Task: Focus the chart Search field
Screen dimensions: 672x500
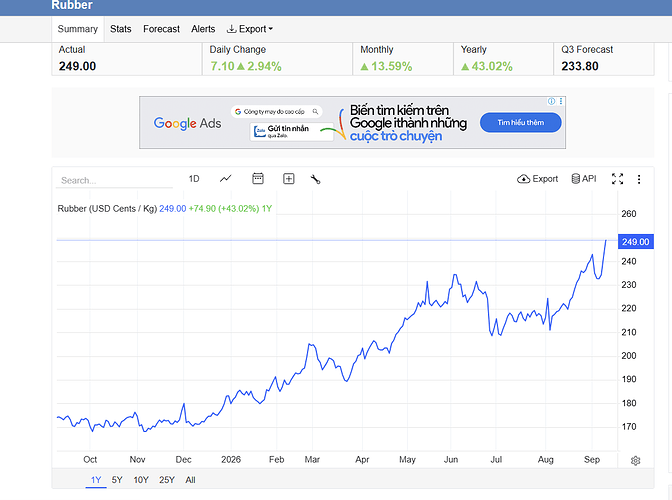Action: click(114, 180)
